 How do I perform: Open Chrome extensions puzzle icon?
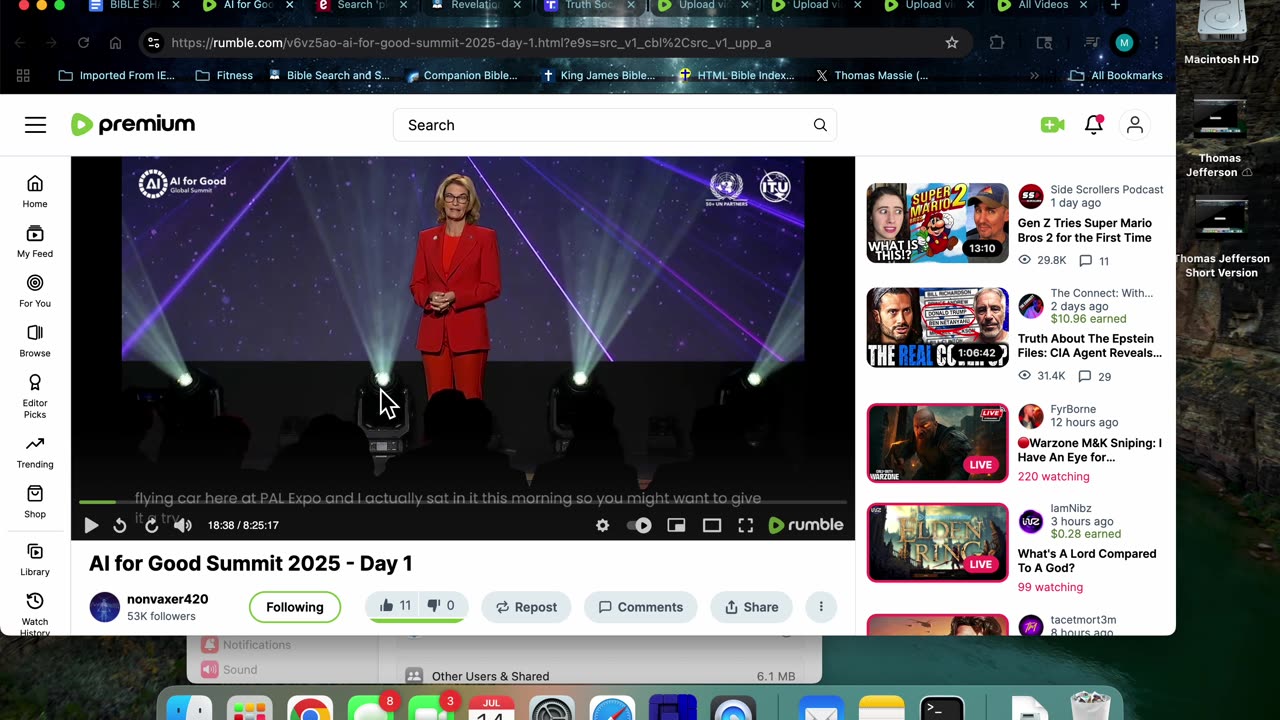point(997,43)
